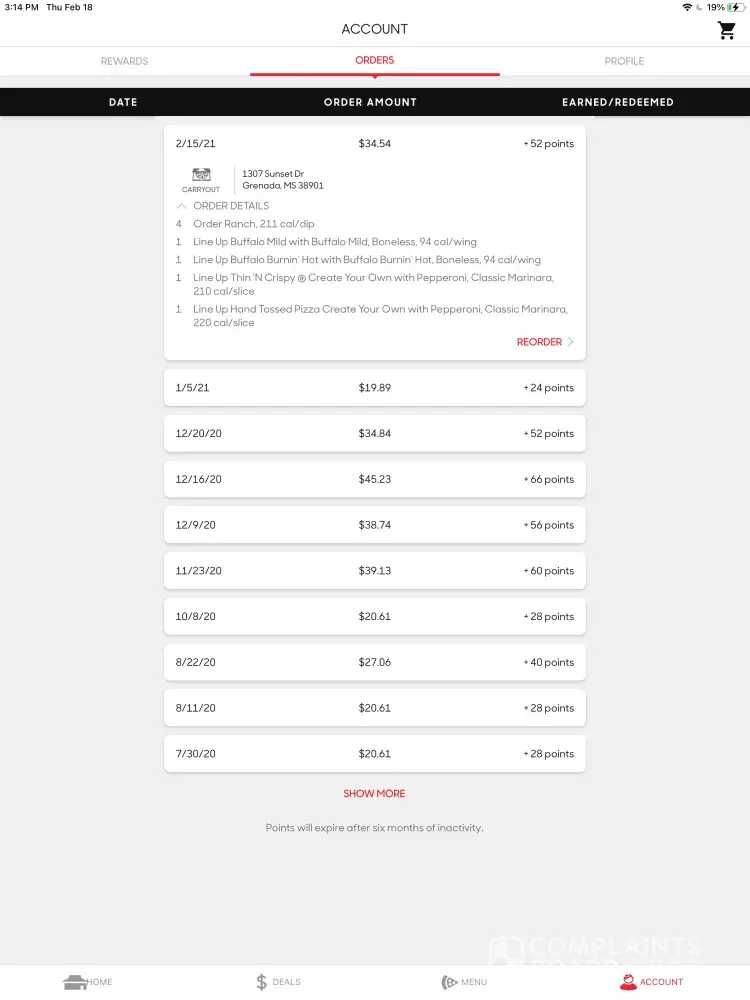Open the 7/30/20 order row
The image size is (750, 1000).
click(374, 754)
